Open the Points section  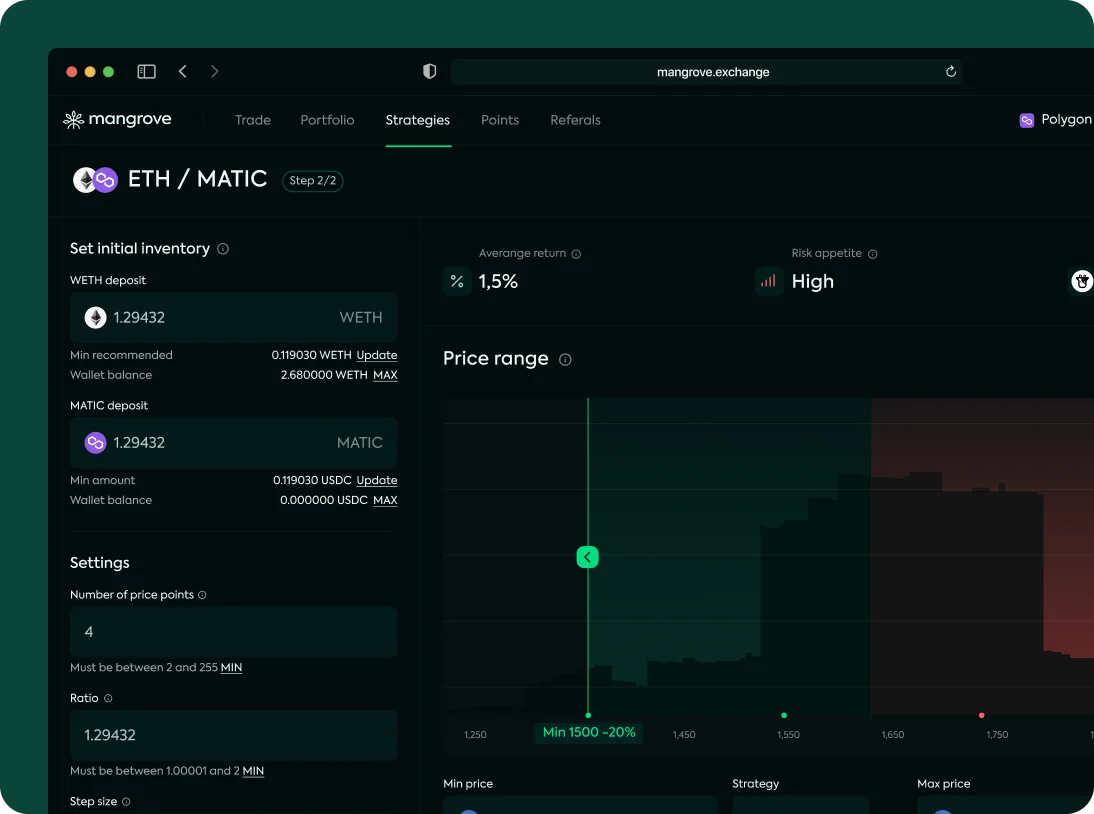500,120
